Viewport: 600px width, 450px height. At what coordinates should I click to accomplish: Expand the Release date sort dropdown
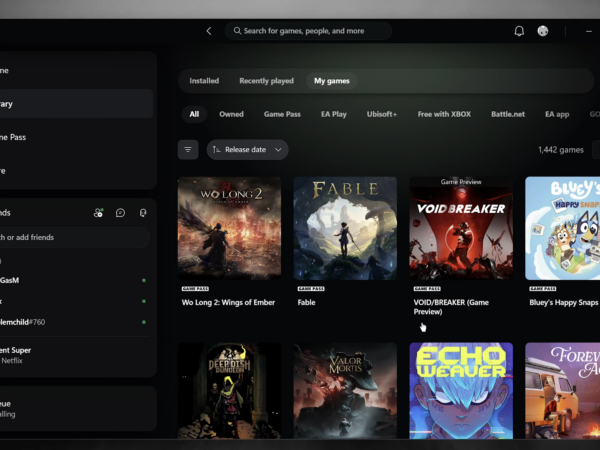(248, 150)
